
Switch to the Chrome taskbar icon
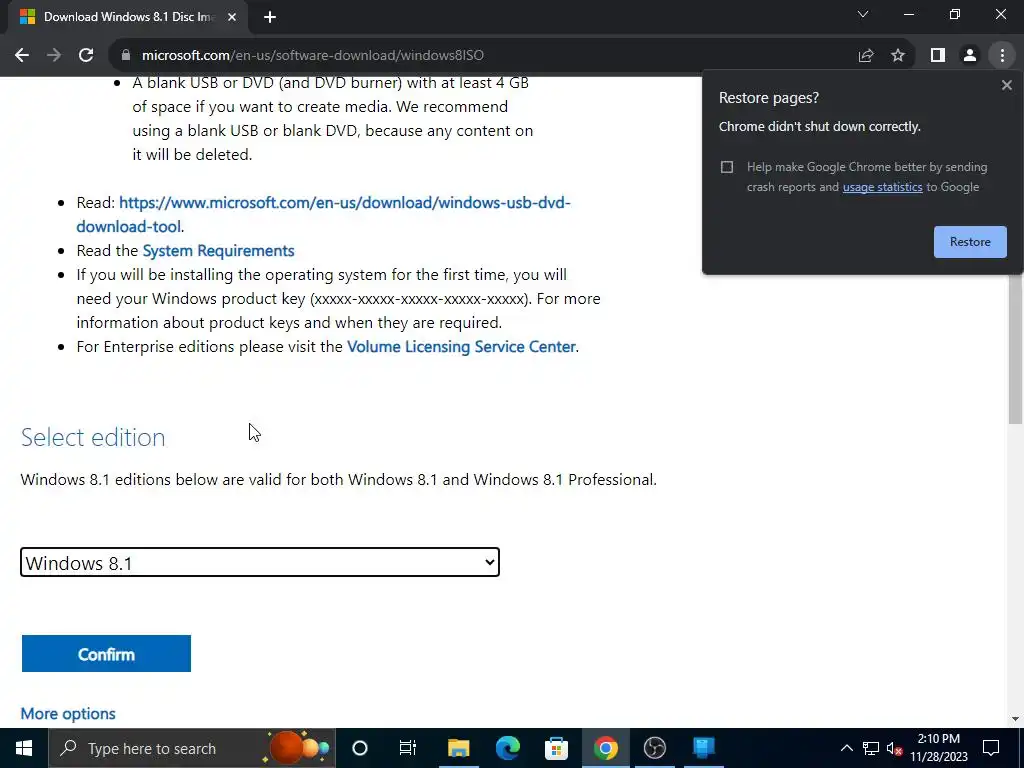point(605,748)
